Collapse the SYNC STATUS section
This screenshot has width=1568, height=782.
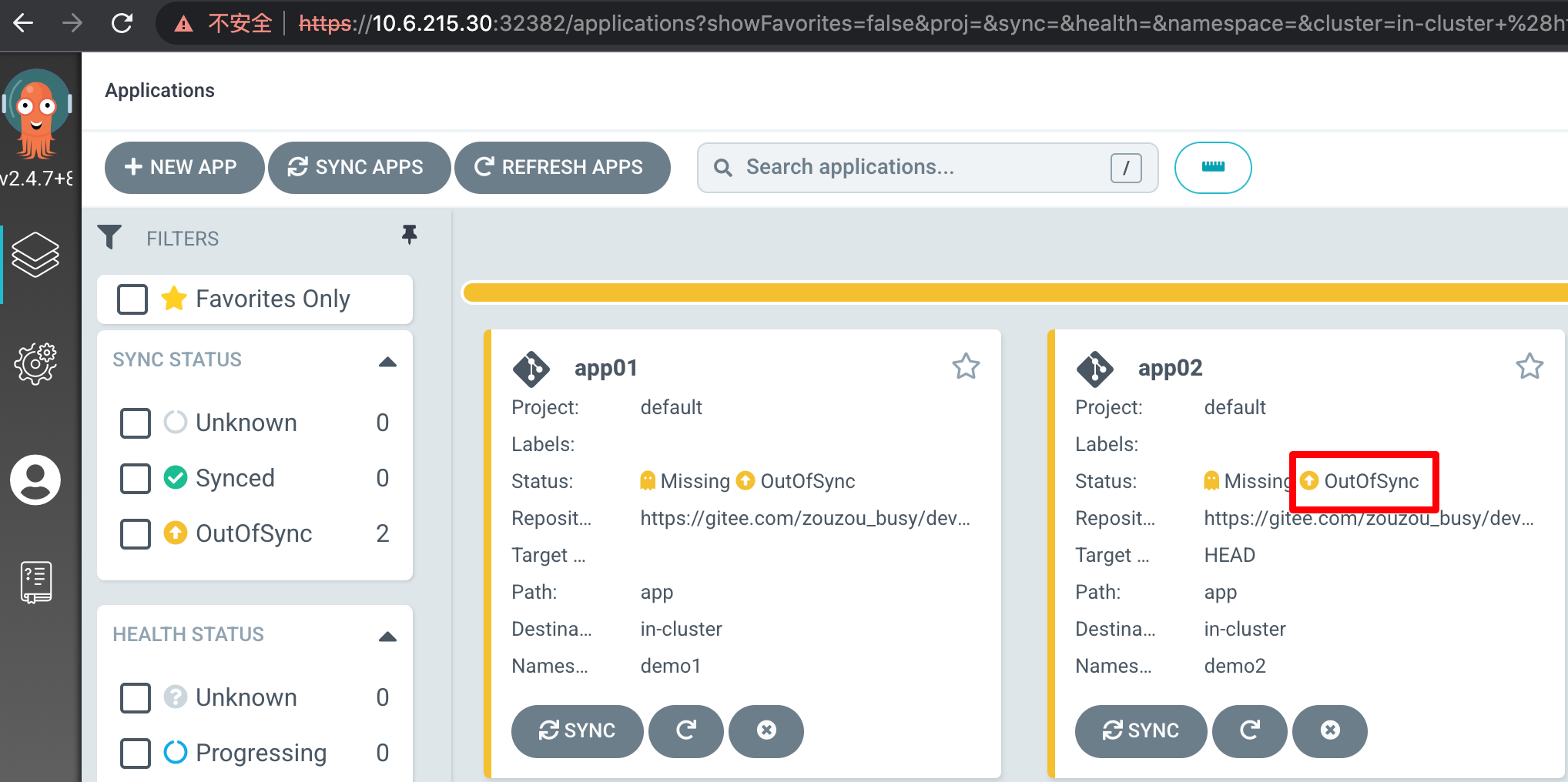(387, 362)
